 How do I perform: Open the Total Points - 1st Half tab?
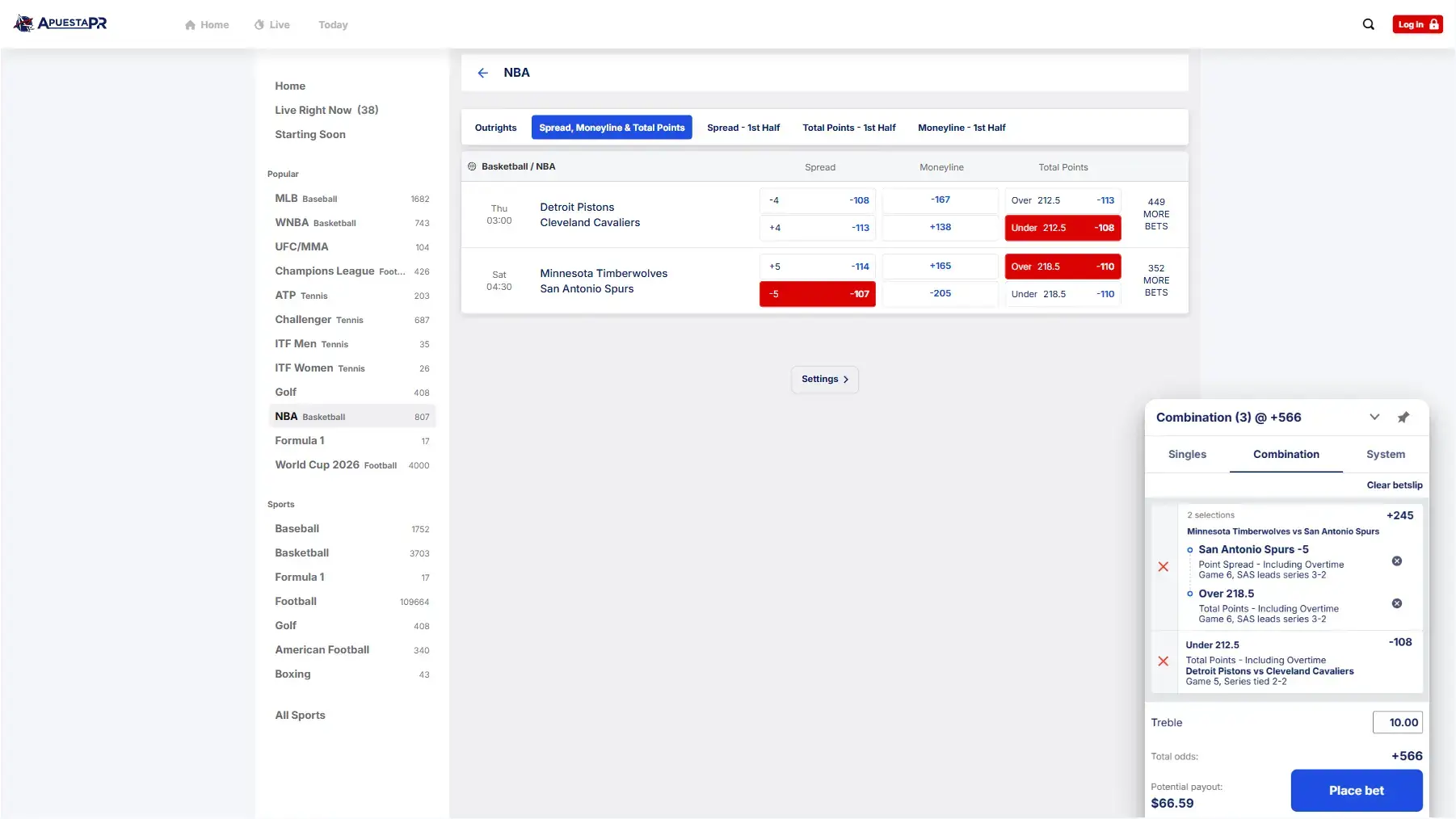point(849,128)
